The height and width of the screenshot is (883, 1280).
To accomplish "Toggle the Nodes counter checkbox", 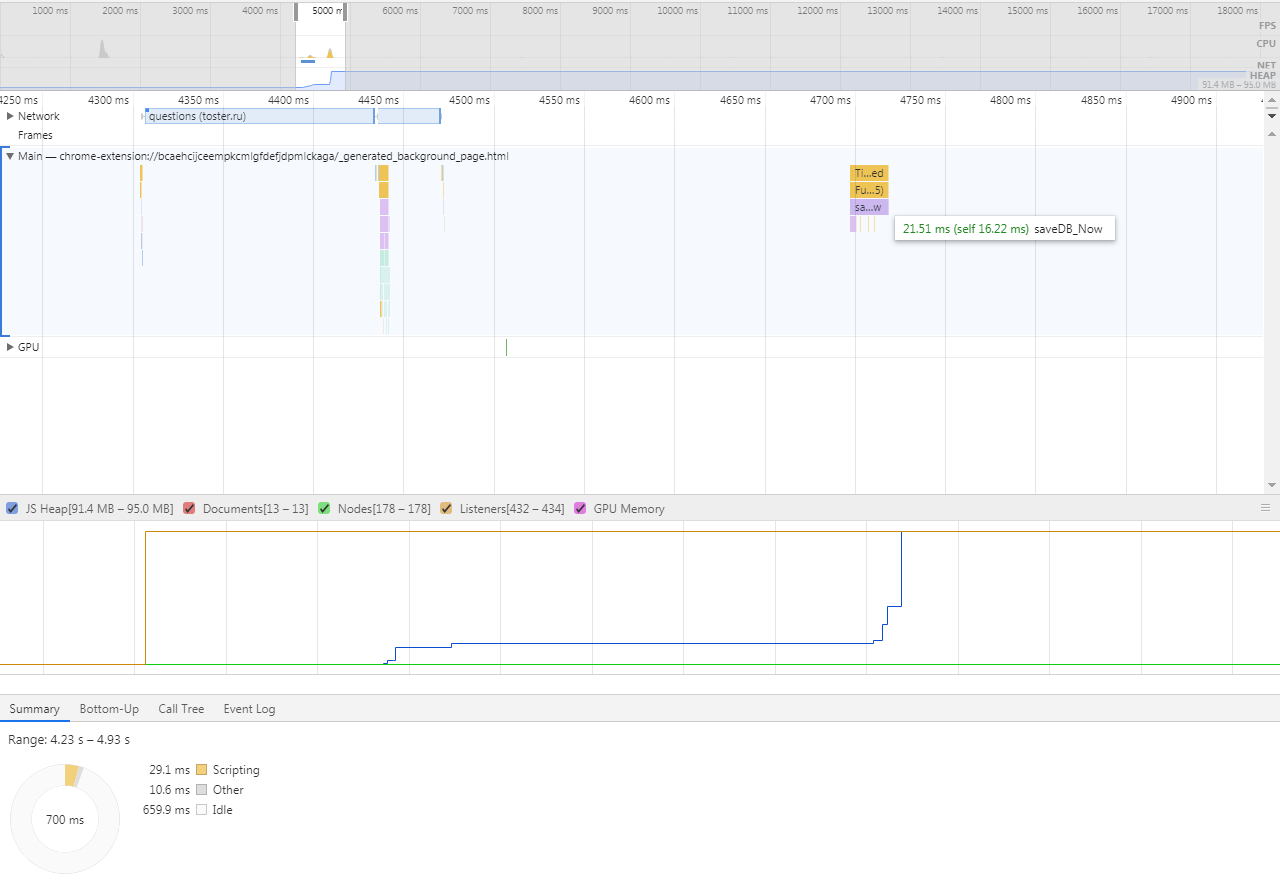I will (x=324, y=509).
